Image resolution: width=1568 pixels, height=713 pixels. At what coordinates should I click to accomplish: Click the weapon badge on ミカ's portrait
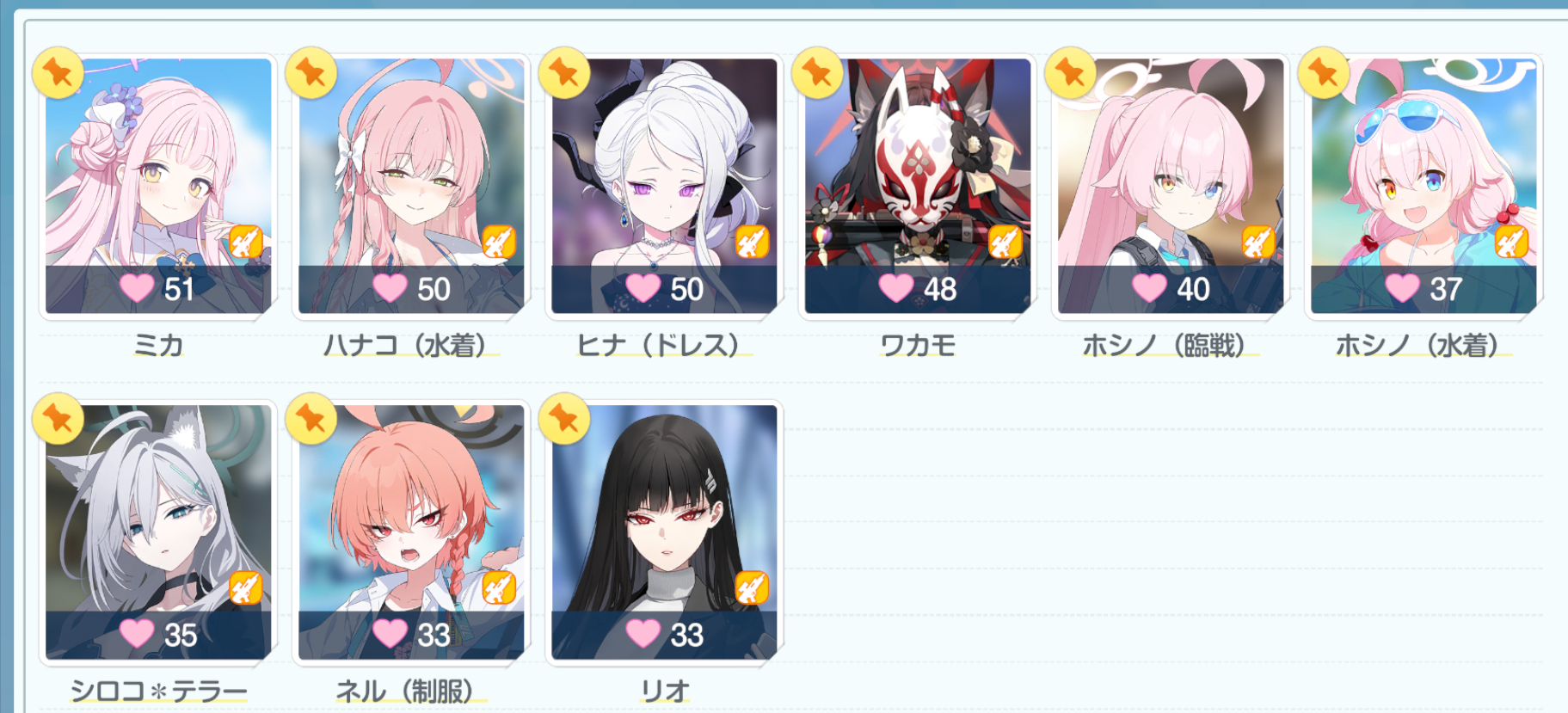pos(245,242)
